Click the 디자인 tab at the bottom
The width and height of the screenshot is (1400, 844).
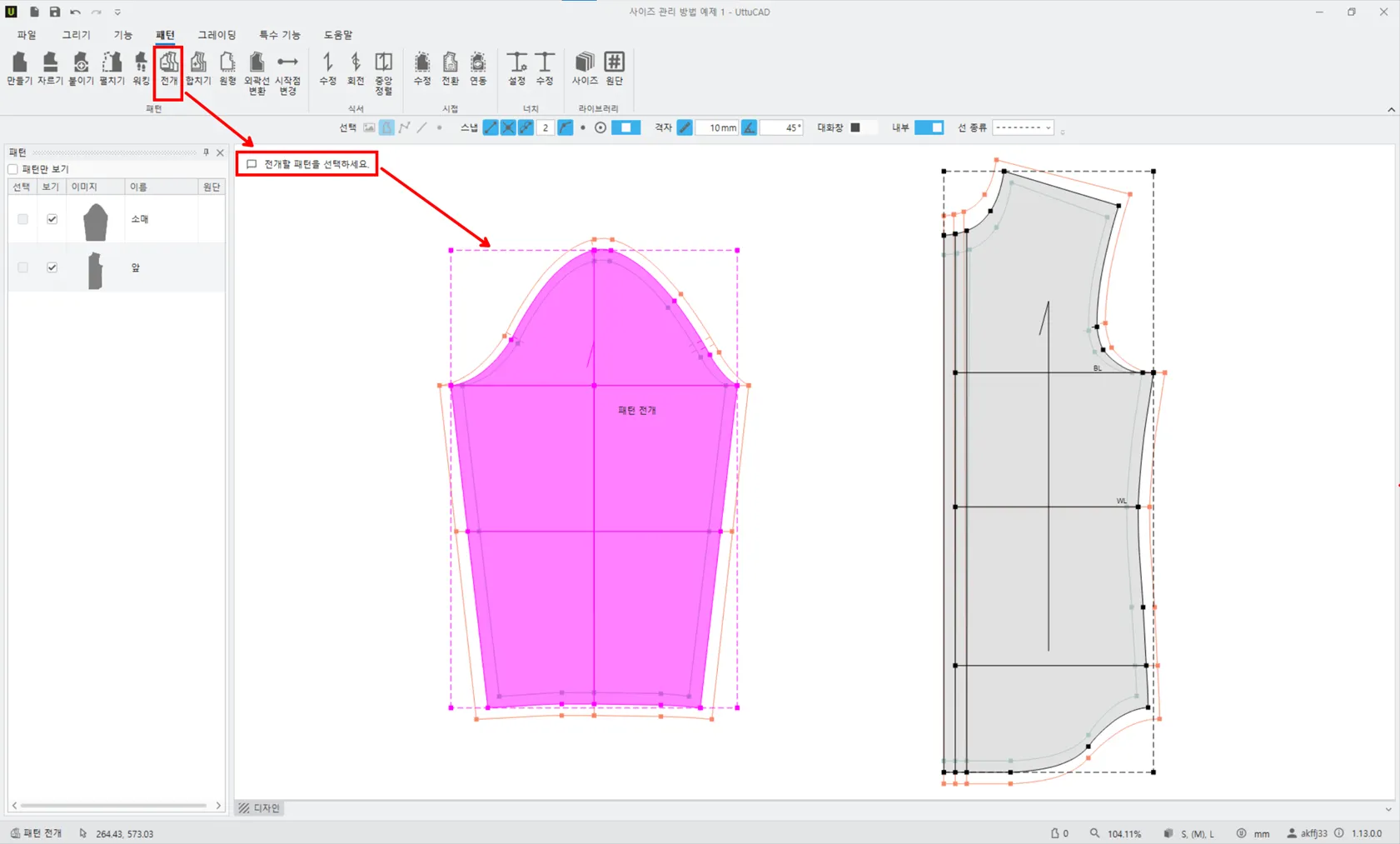260,808
